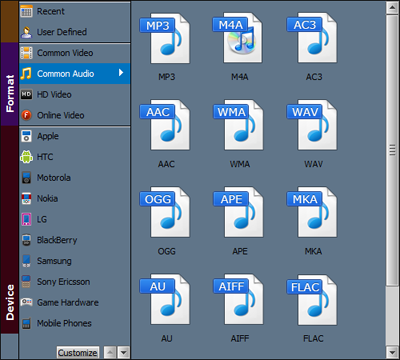
Task: Select the Samsung device category
Action: (x=75, y=261)
